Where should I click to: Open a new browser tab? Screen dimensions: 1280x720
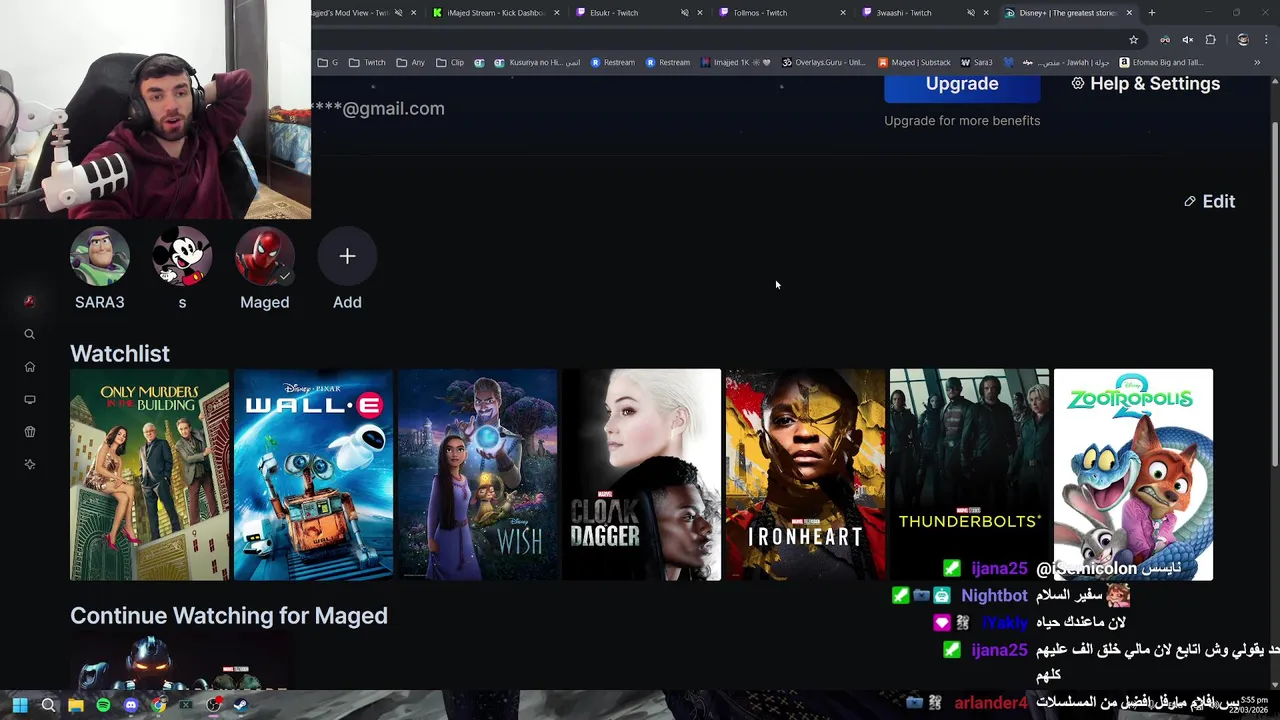coord(1152,13)
